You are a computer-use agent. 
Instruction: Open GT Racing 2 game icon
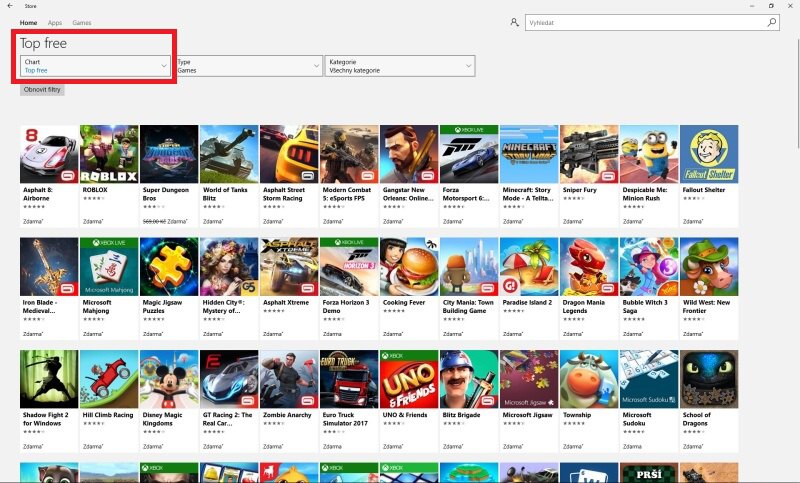(229, 379)
